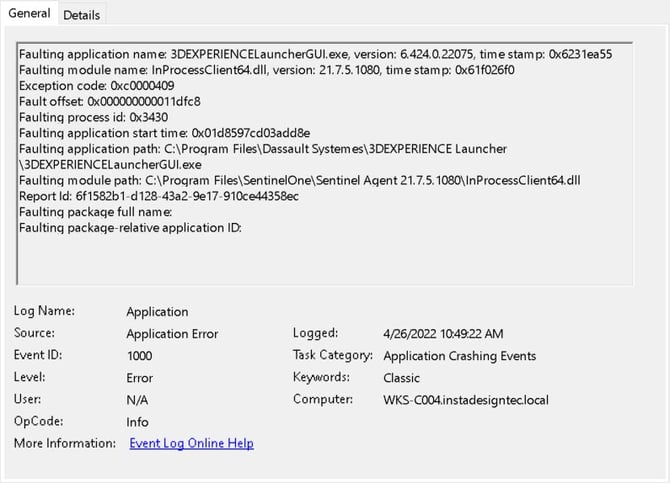Click the Level value Error
The width and height of the screenshot is (670, 483).
[x=140, y=378]
